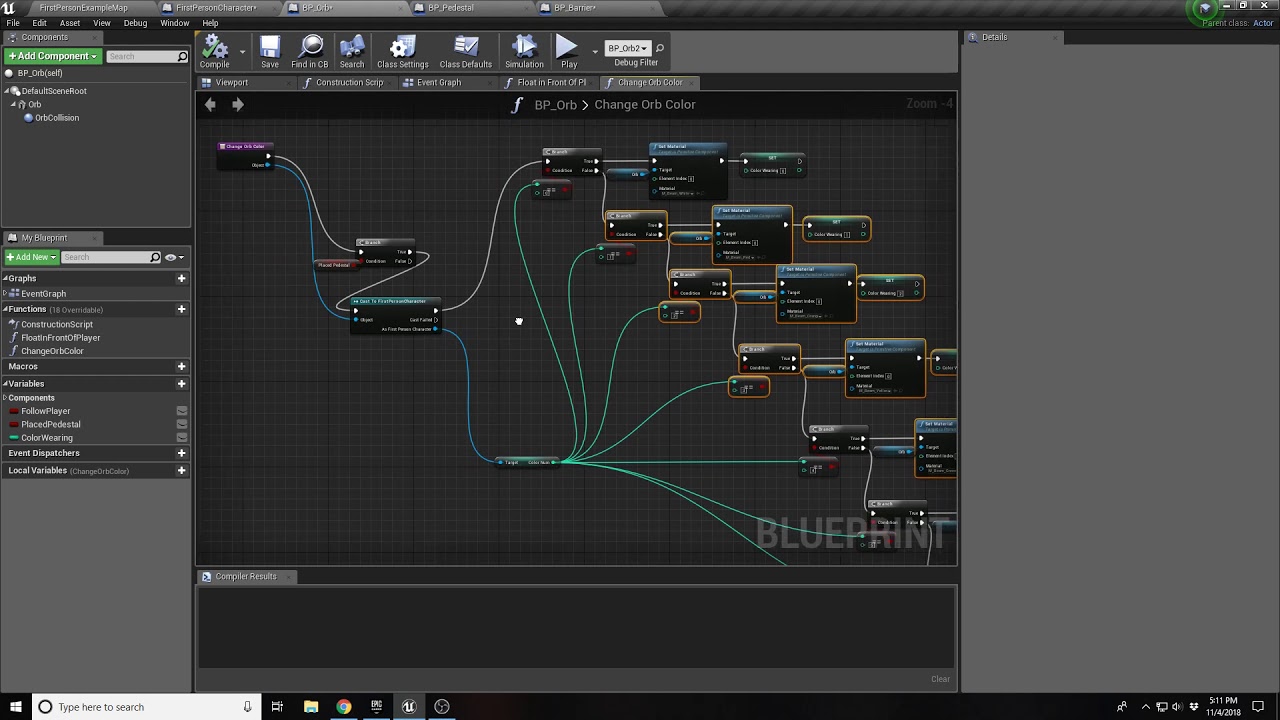Image resolution: width=1280 pixels, height=720 pixels.
Task: Click BP_Orb in the graph breadcrumb
Action: point(555,104)
